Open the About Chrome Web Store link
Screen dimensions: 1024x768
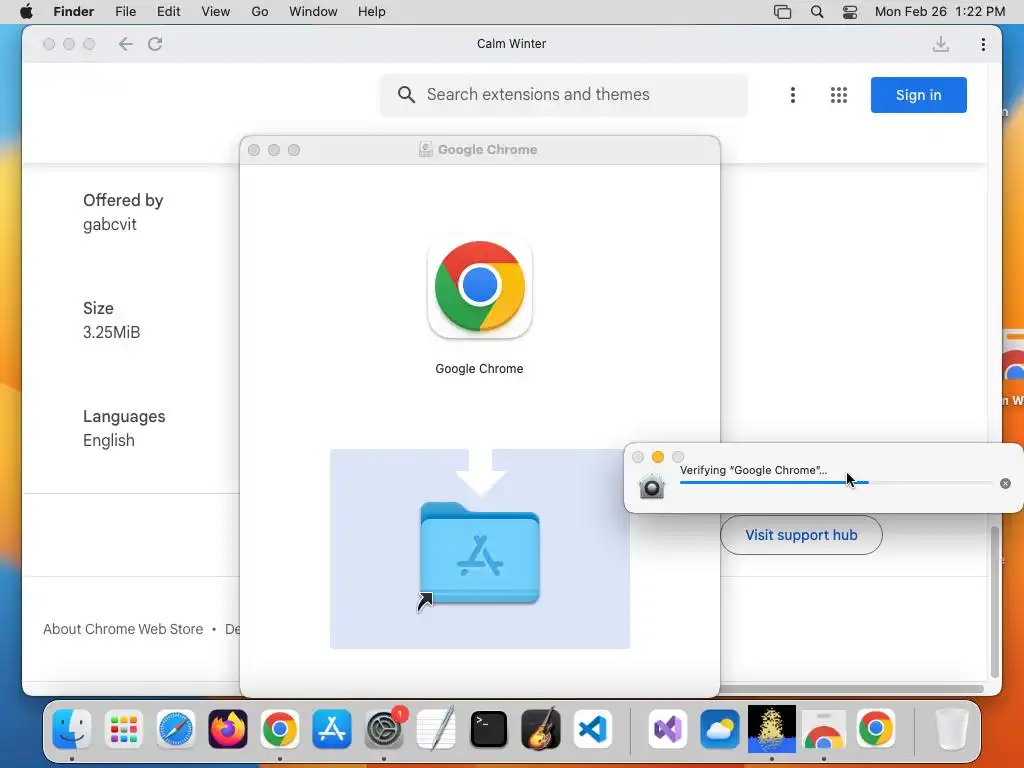pos(123,629)
